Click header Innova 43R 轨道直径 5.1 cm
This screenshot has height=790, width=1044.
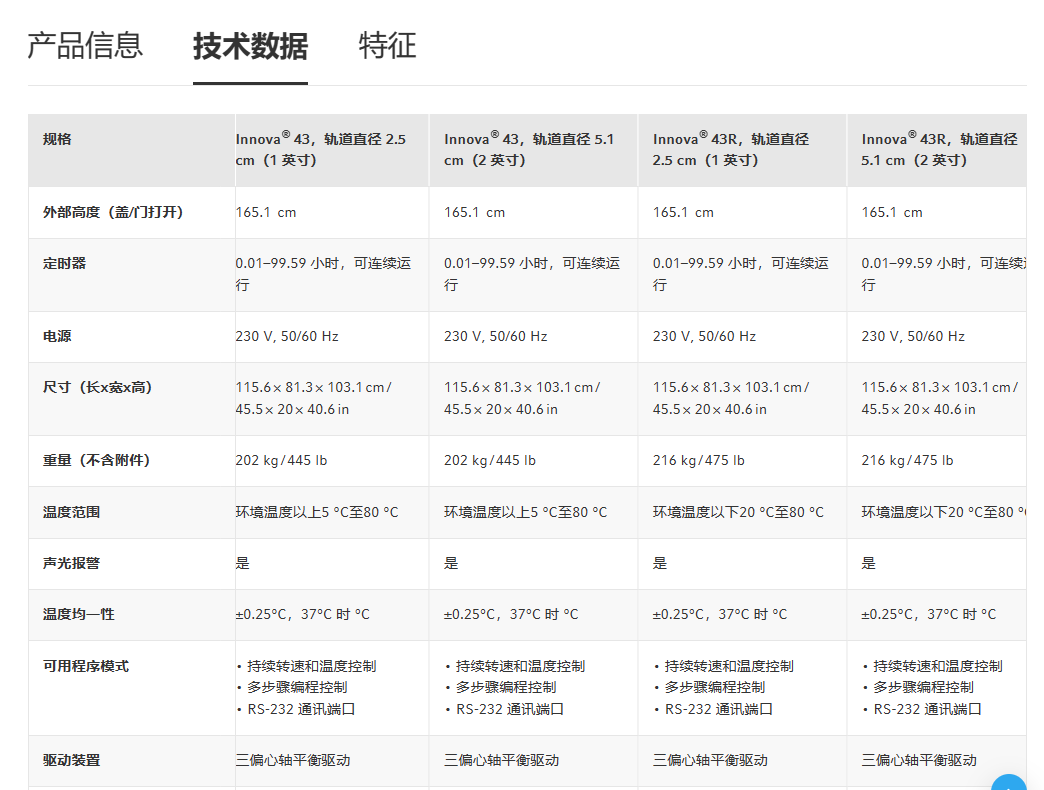tap(939, 150)
